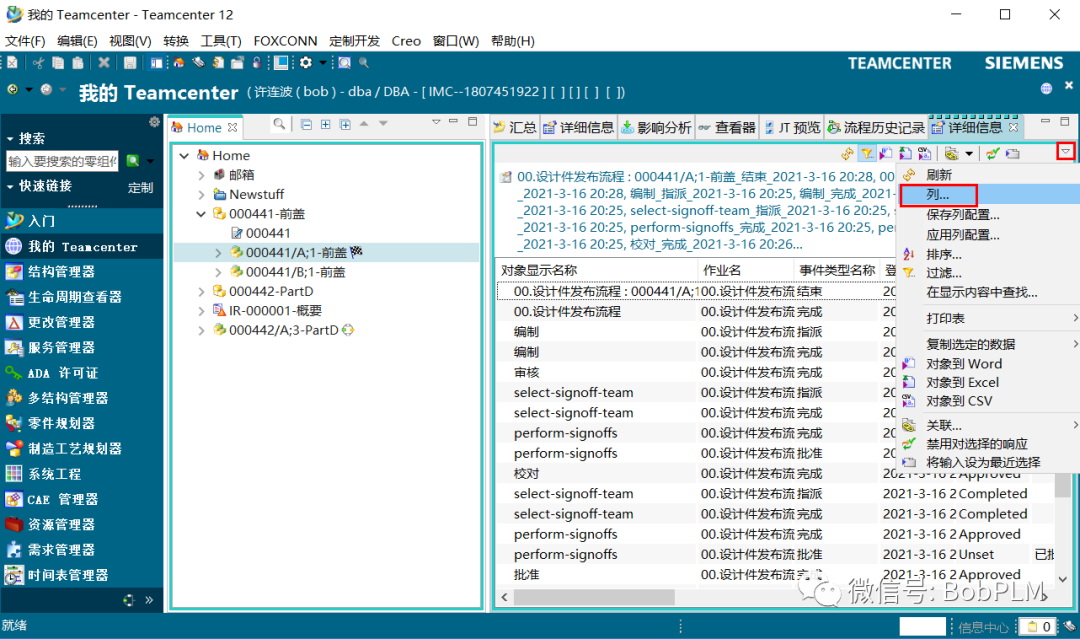This screenshot has width=1080, height=639.
Task: Click the Delete X toolbar icon
Action: pos(104,63)
